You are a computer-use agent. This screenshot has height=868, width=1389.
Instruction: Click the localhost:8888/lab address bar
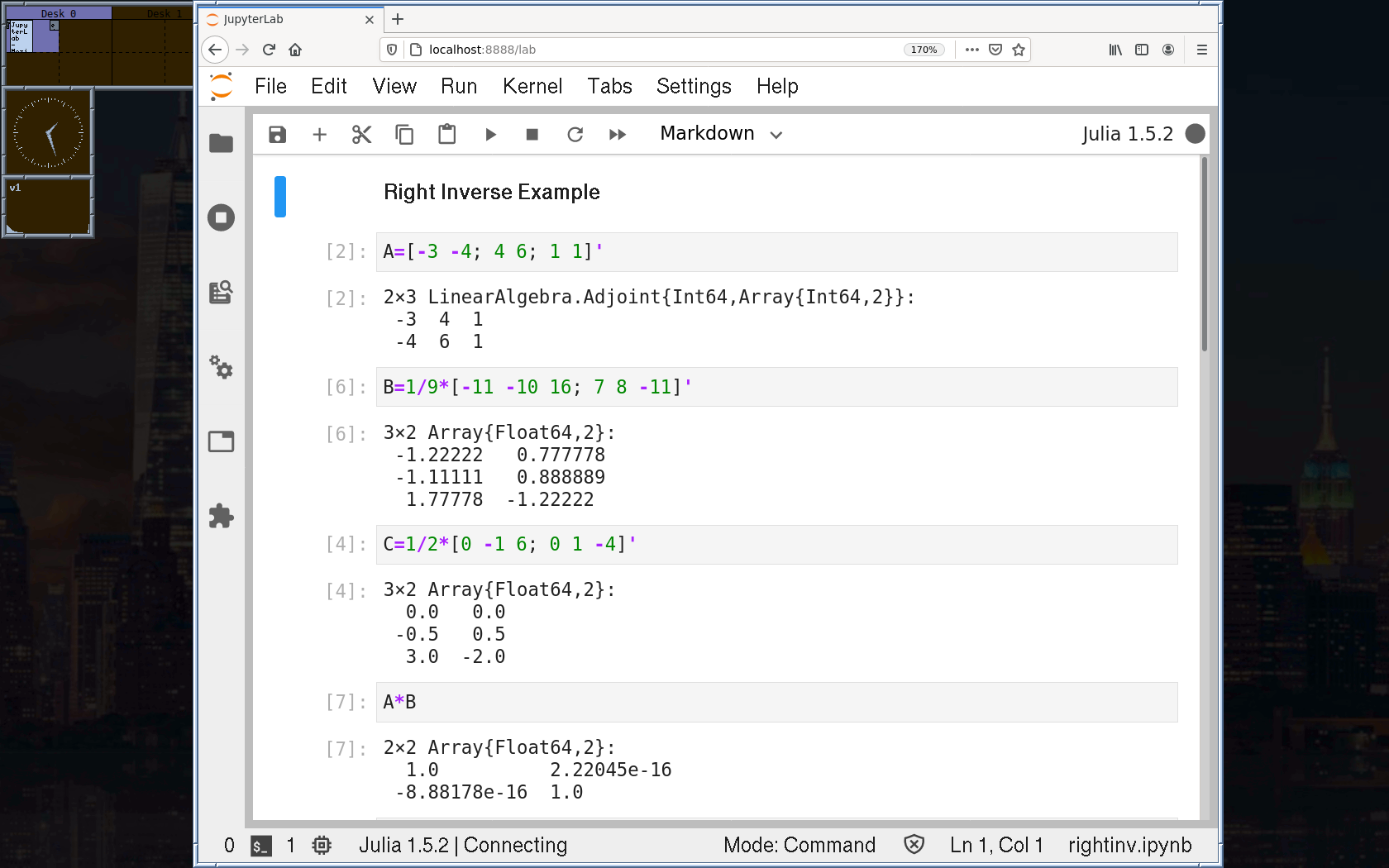[x=661, y=50]
